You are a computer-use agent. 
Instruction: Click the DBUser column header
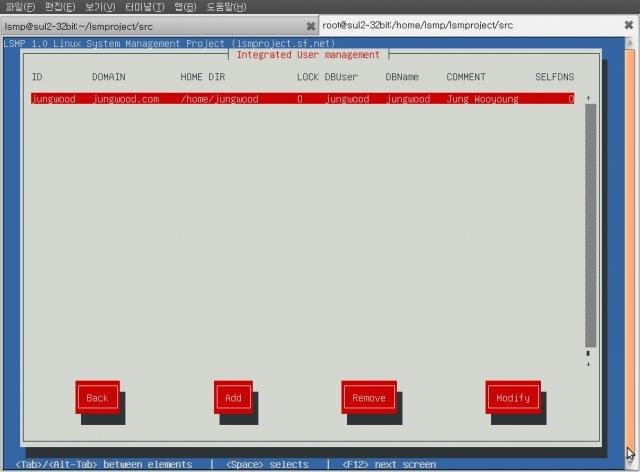(341, 77)
